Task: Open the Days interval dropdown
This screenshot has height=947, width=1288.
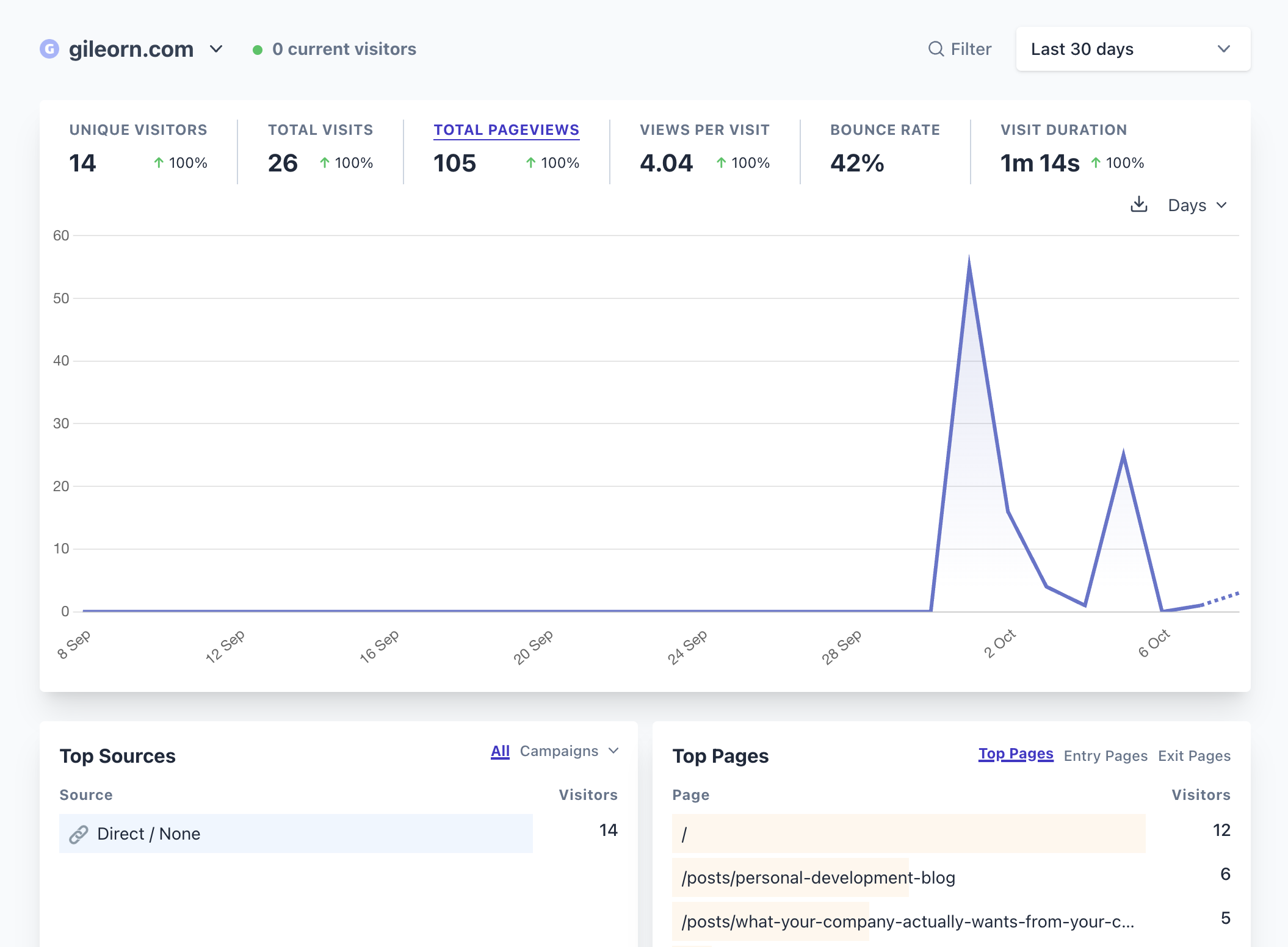Action: pos(1198,205)
